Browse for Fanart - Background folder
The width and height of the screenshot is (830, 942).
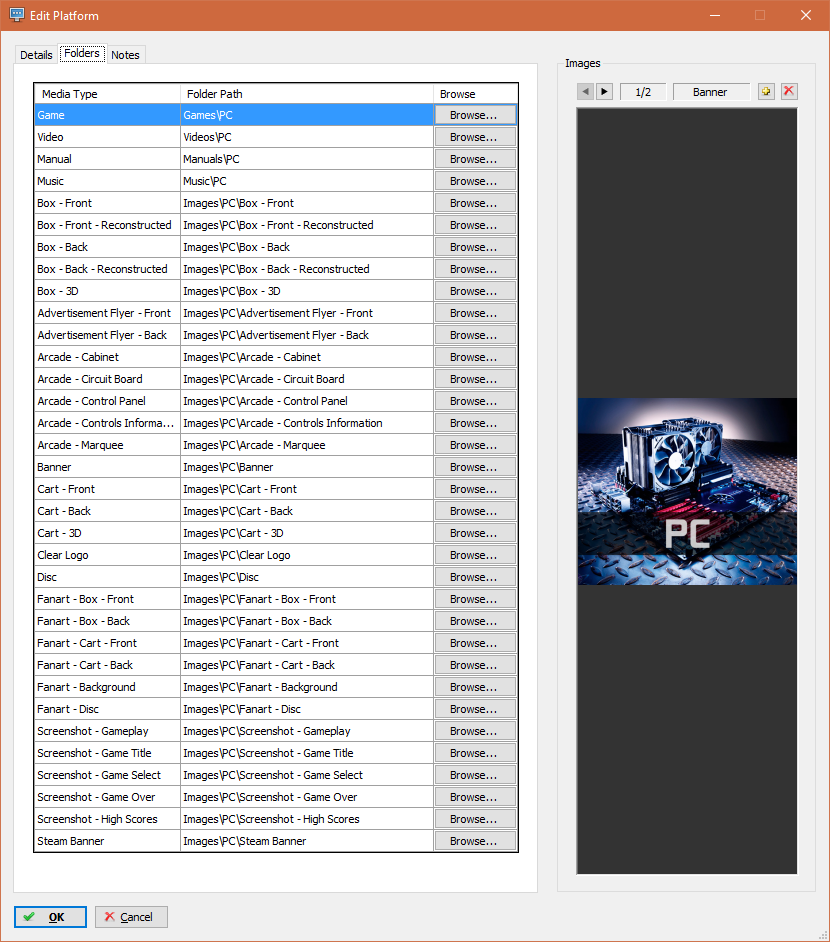tap(474, 687)
